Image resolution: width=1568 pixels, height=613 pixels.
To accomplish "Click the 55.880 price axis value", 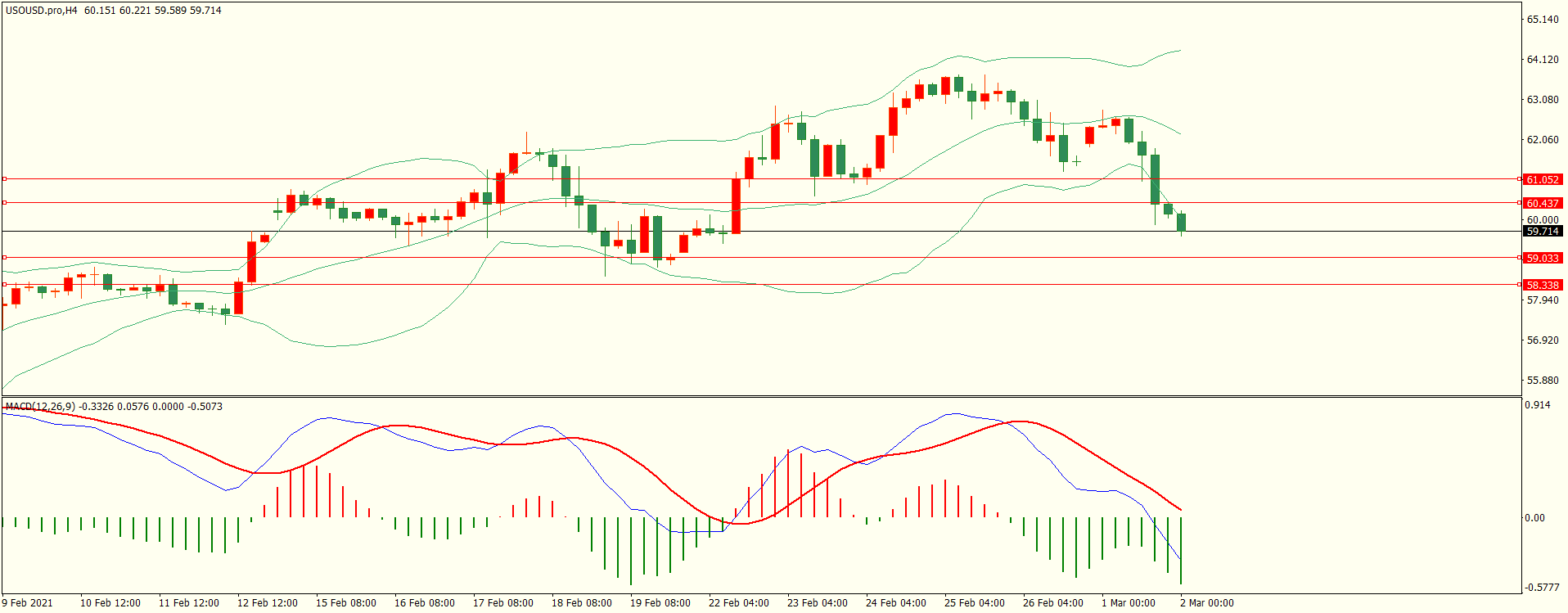I will pos(1543,381).
